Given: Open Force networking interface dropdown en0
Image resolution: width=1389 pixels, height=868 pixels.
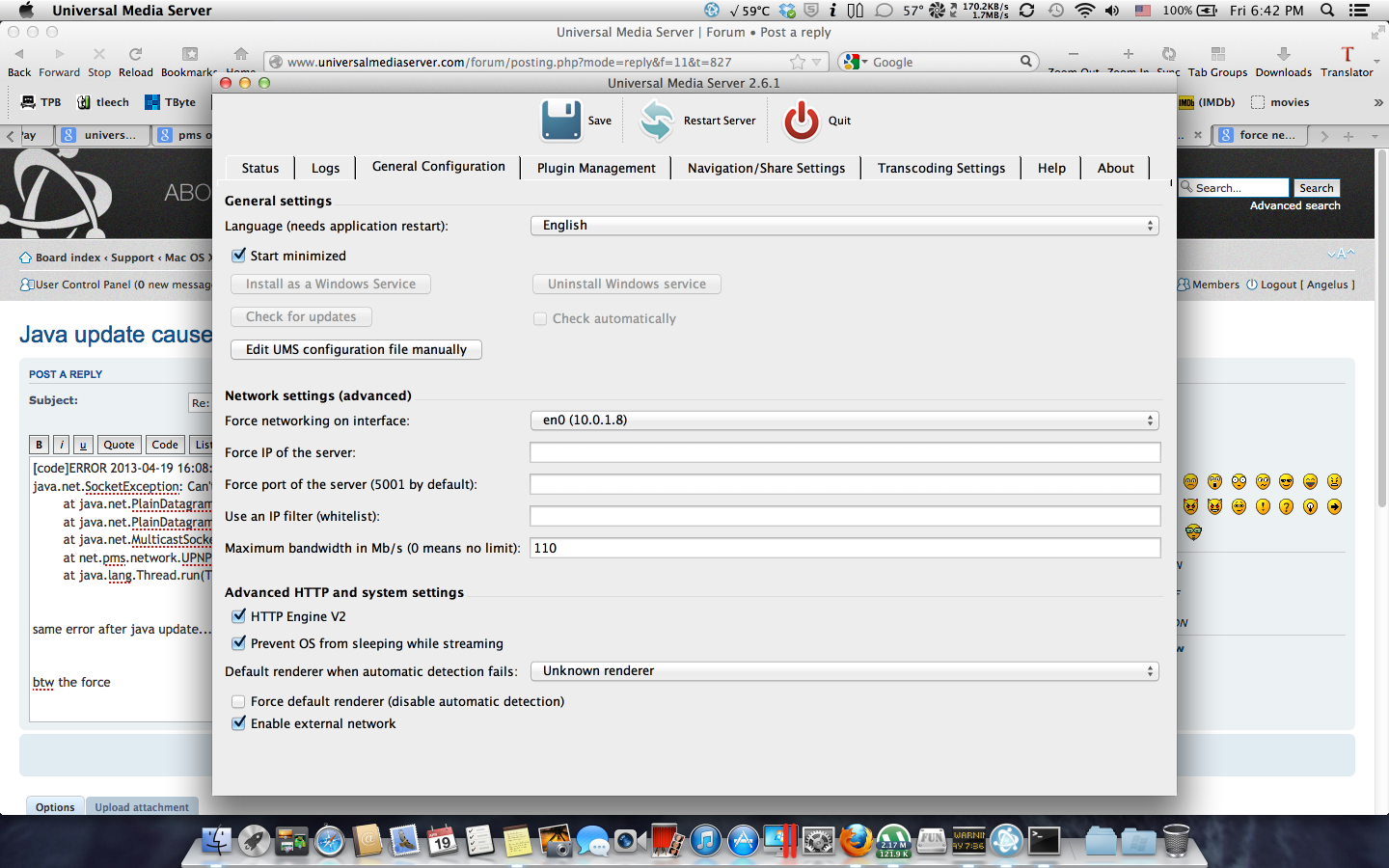Looking at the screenshot, I should pos(844,420).
